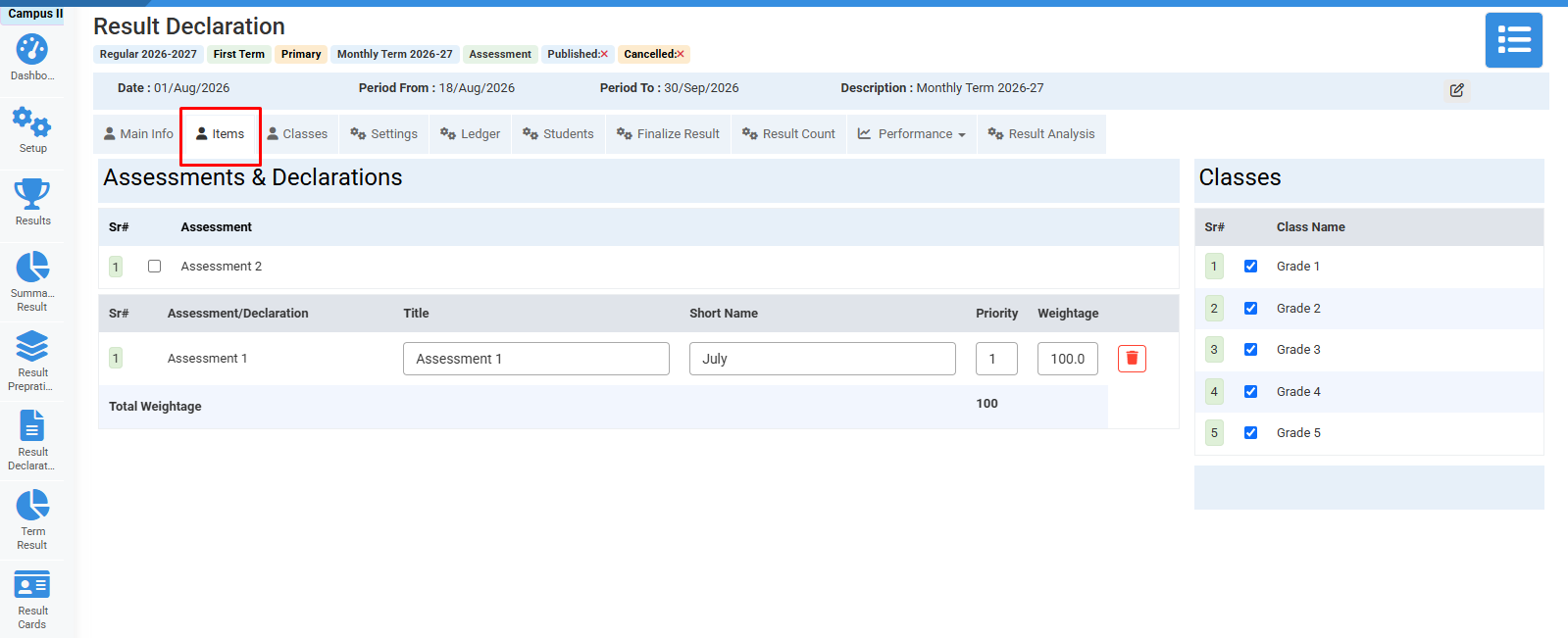Click the Total Weightage label
The height and width of the screenshot is (638, 1568).
coord(155,407)
